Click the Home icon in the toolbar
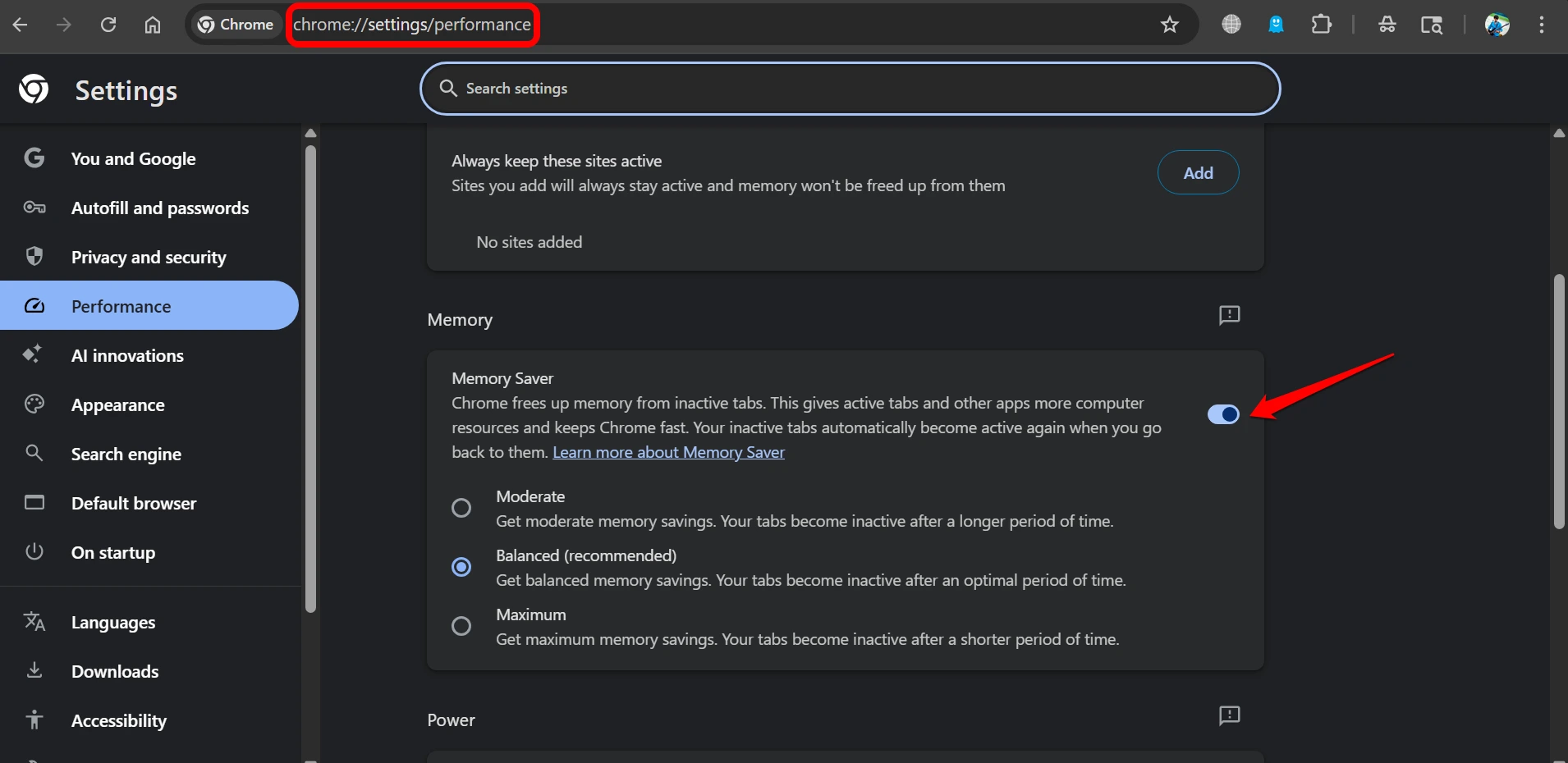Viewport: 1568px width, 763px height. click(x=152, y=25)
